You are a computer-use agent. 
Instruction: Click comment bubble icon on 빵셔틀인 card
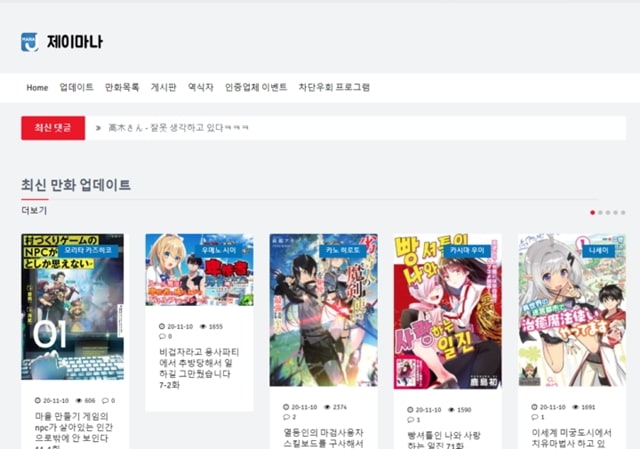click(410, 420)
